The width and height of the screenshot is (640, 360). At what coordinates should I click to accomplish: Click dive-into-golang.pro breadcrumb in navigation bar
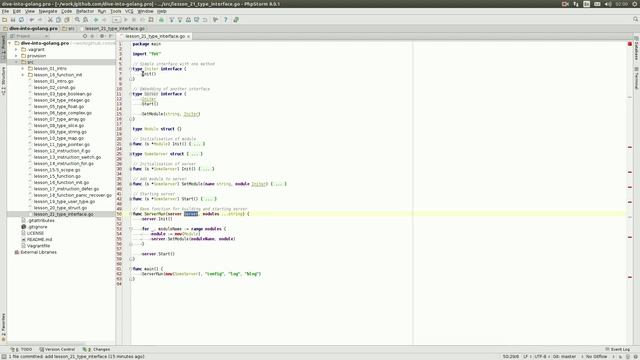pyautogui.click(x=30, y=29)
